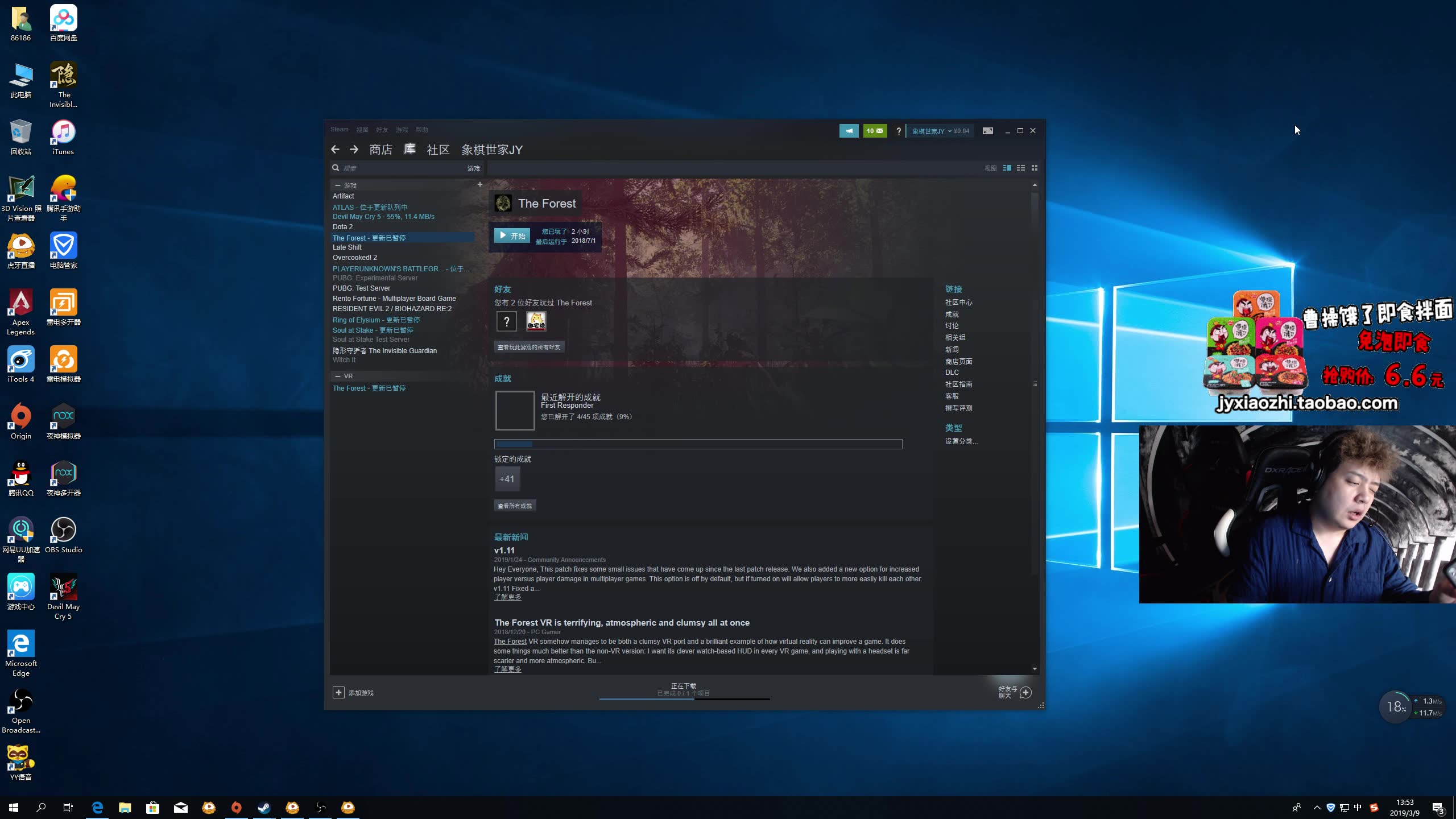Click The Forest game icon in header
This screenshot has height=819, width=1456.
503,203
